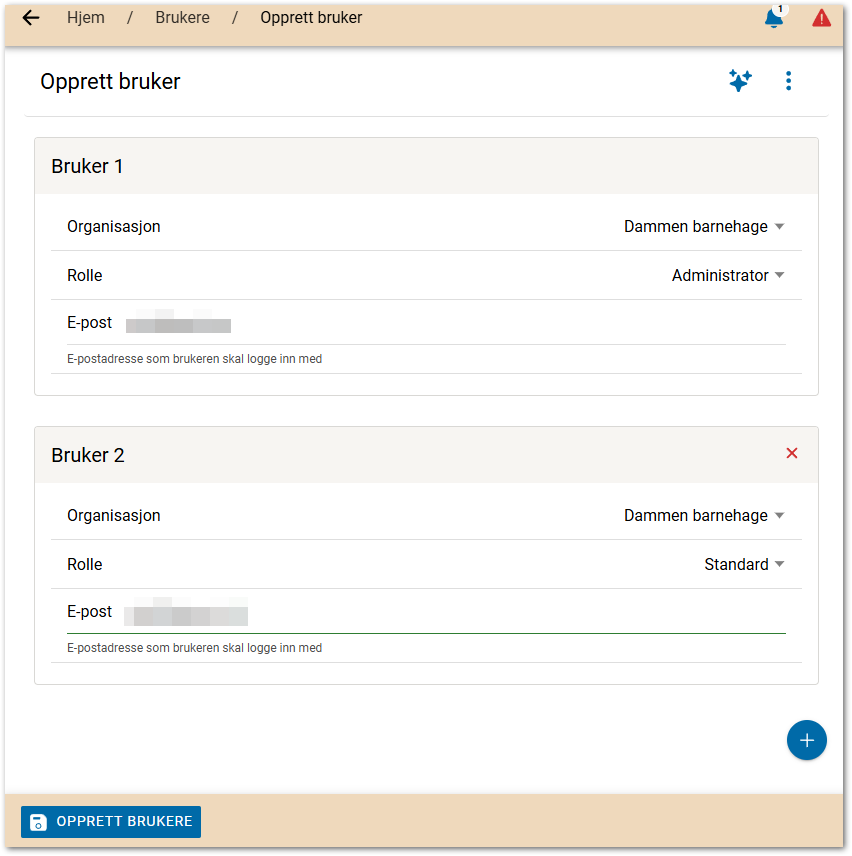Image resolution: width=852 pixels, height=856 pixels.
Task: Click the red warning triangle icon
Action: pyautogui.click(x=821, y=18)
